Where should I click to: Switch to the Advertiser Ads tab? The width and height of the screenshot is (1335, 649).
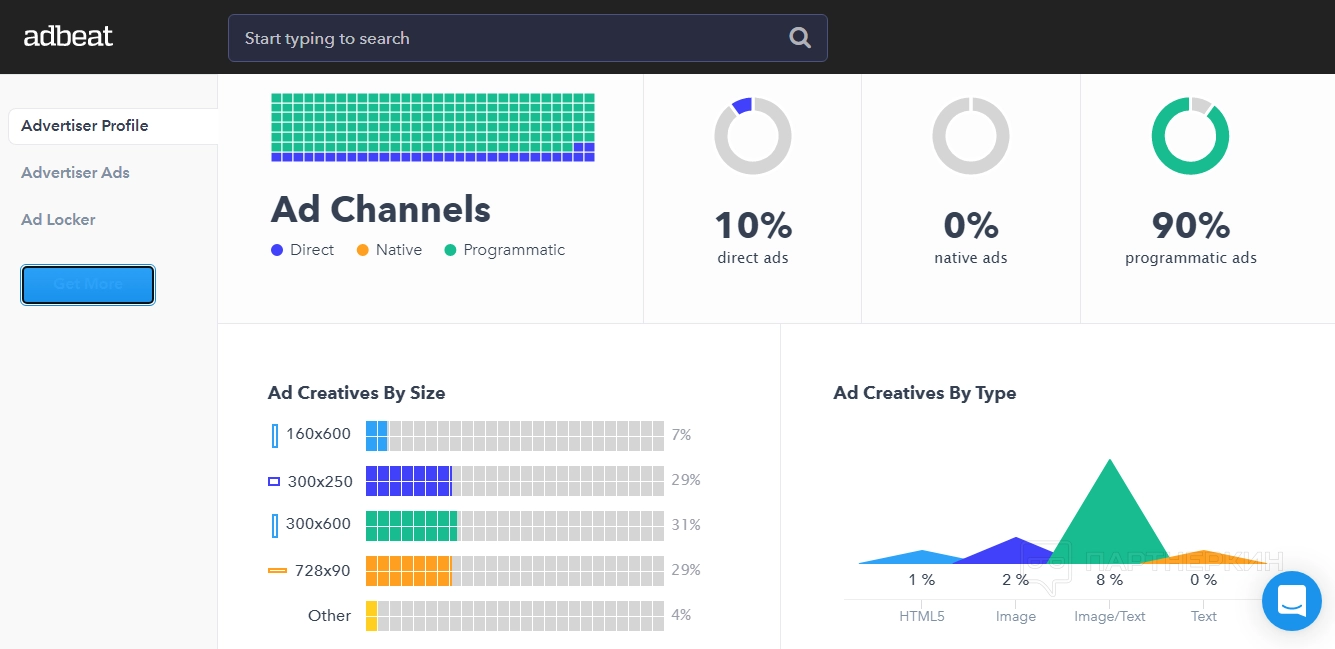[76, 173]
